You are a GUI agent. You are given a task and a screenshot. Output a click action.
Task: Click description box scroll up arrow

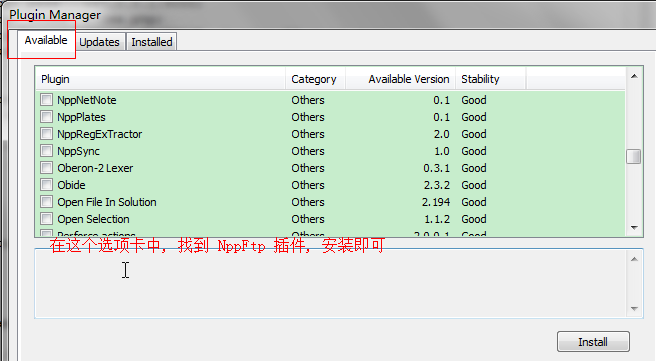point(634,259)
